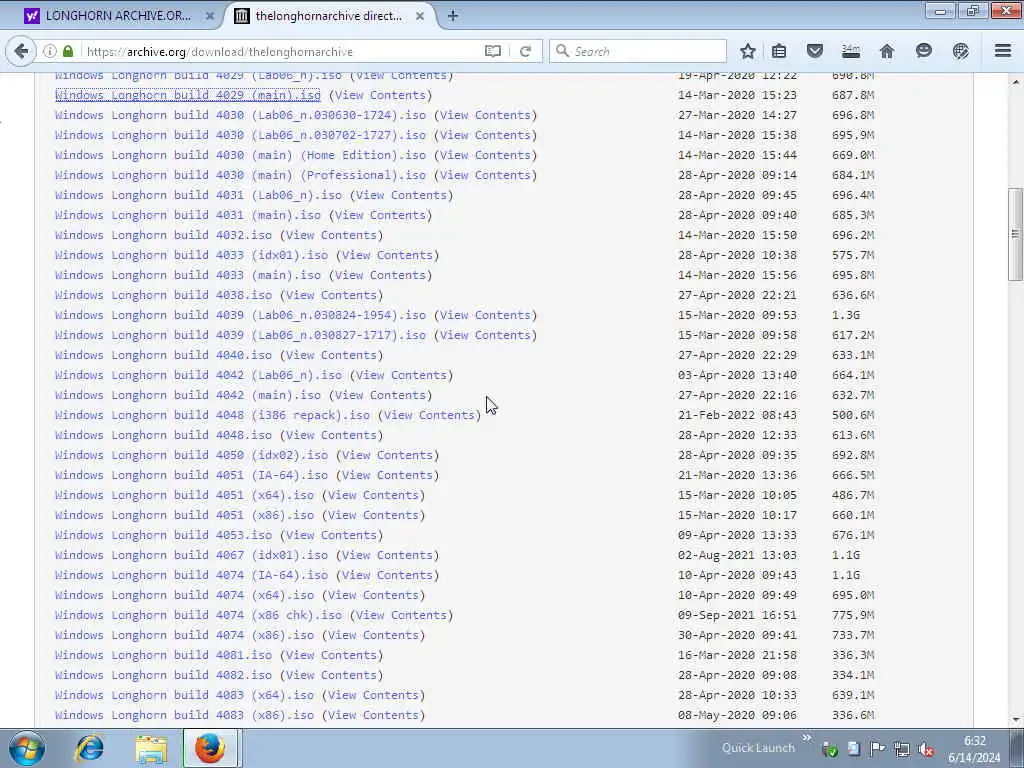Click the muted volume speaker tray icon
Viewport: 1024px width, 768px height.
point(925,750)
